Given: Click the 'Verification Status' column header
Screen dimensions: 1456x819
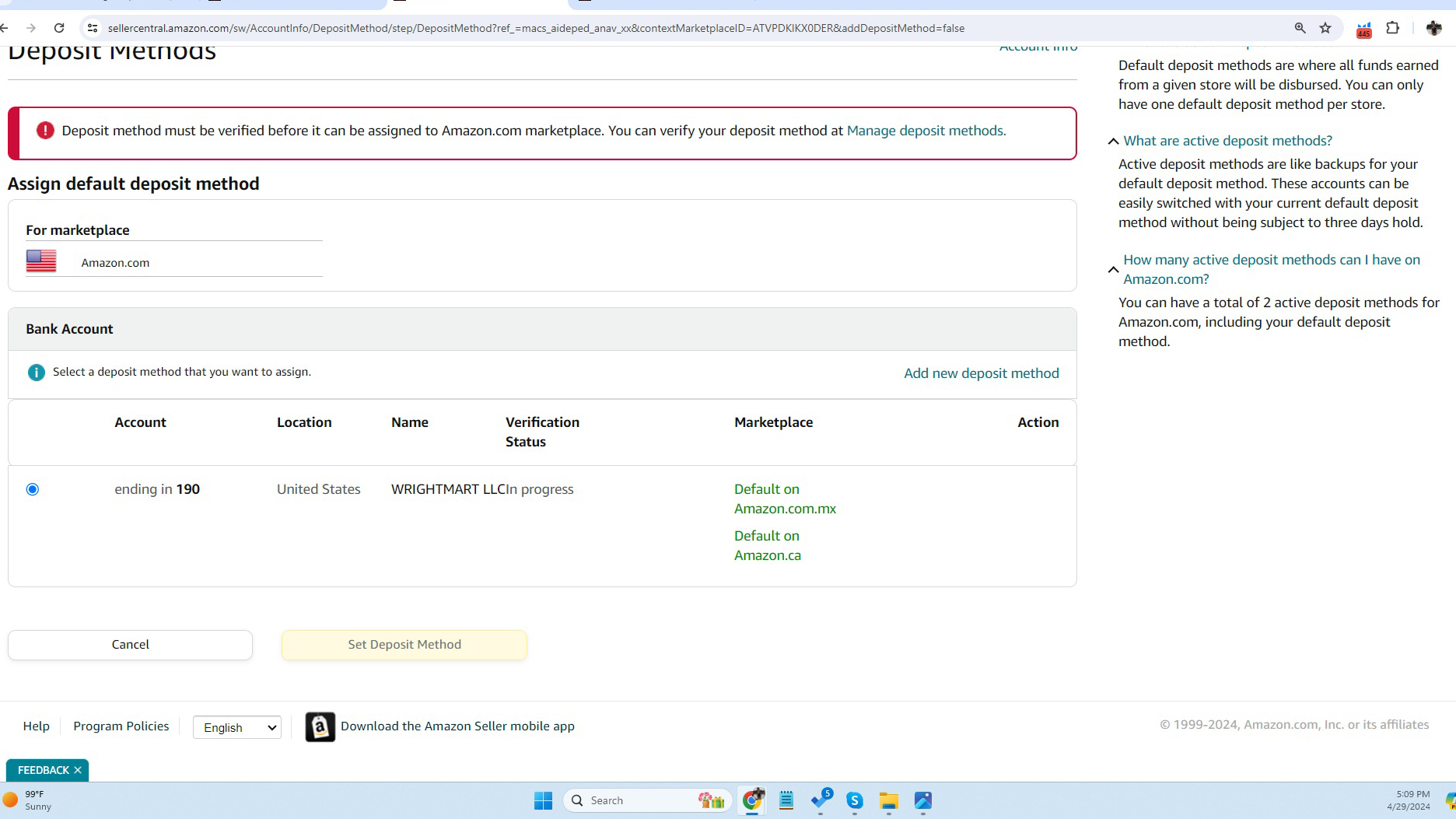Looking at the screenshot, I should coord(542,432).
